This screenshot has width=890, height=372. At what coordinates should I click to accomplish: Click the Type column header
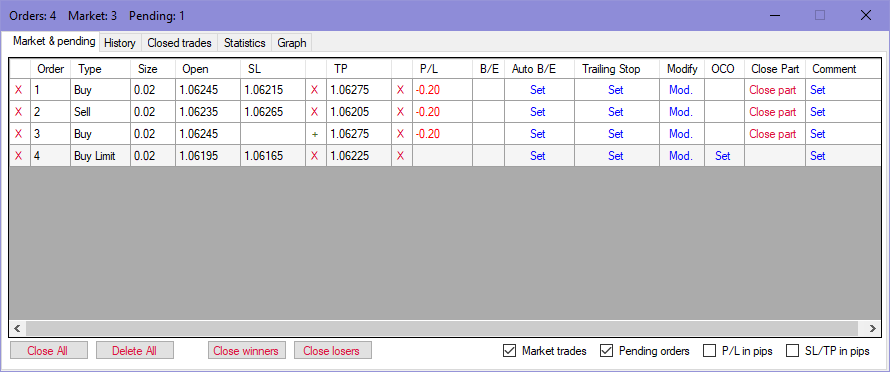click(x=100, y=69)
